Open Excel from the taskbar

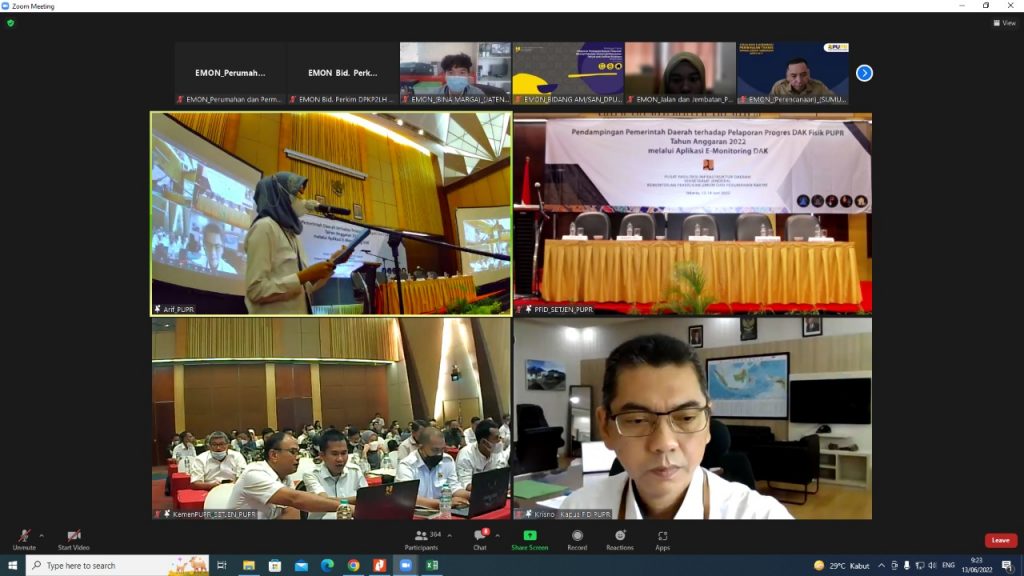[x=432, y=565]
